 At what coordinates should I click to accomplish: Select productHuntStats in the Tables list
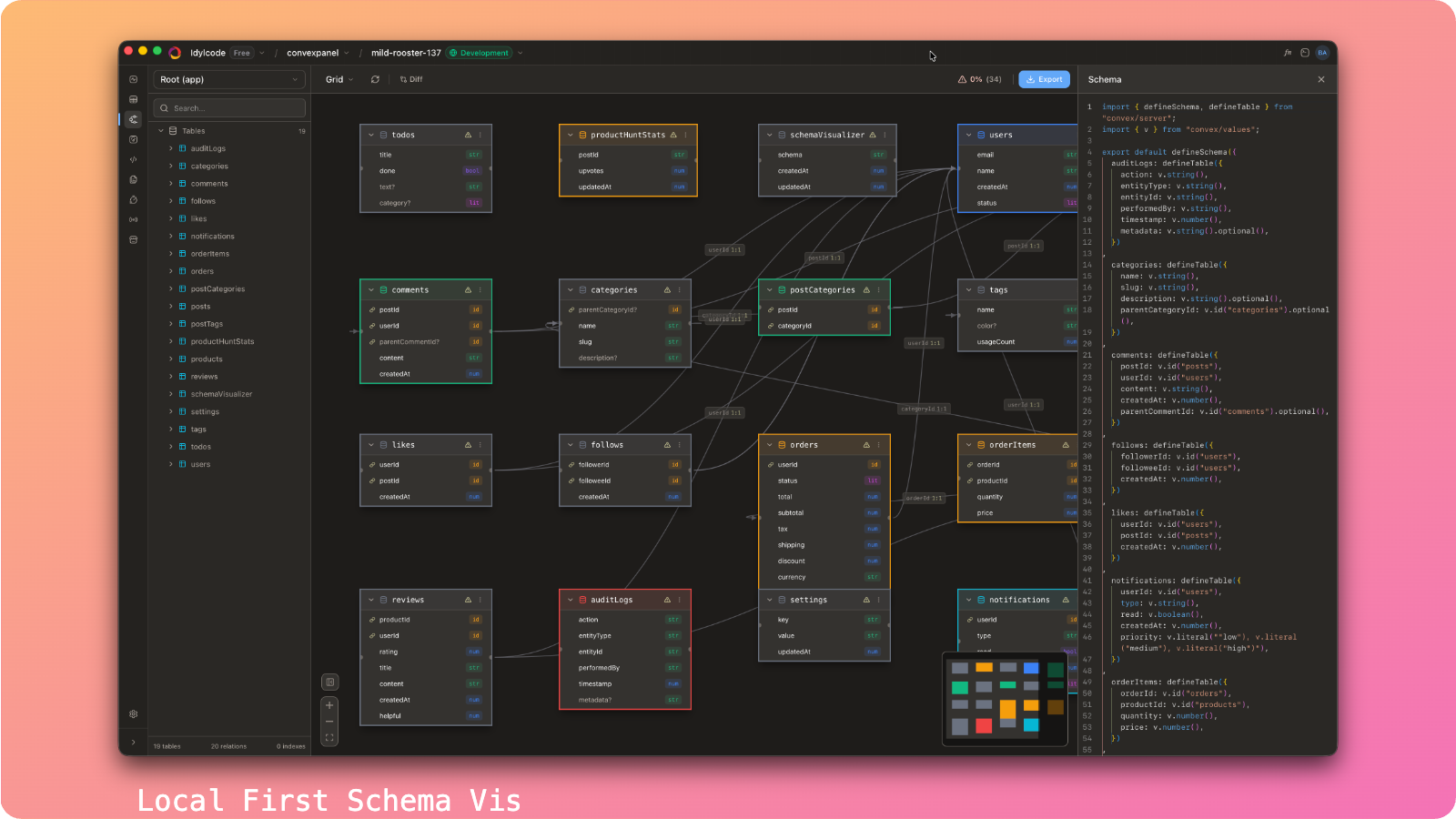(x=223, y=341)
